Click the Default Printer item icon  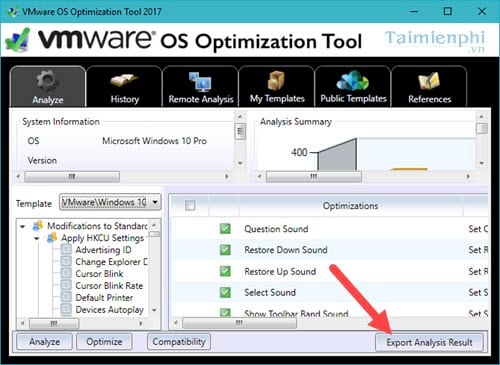(x=66, y=297)
